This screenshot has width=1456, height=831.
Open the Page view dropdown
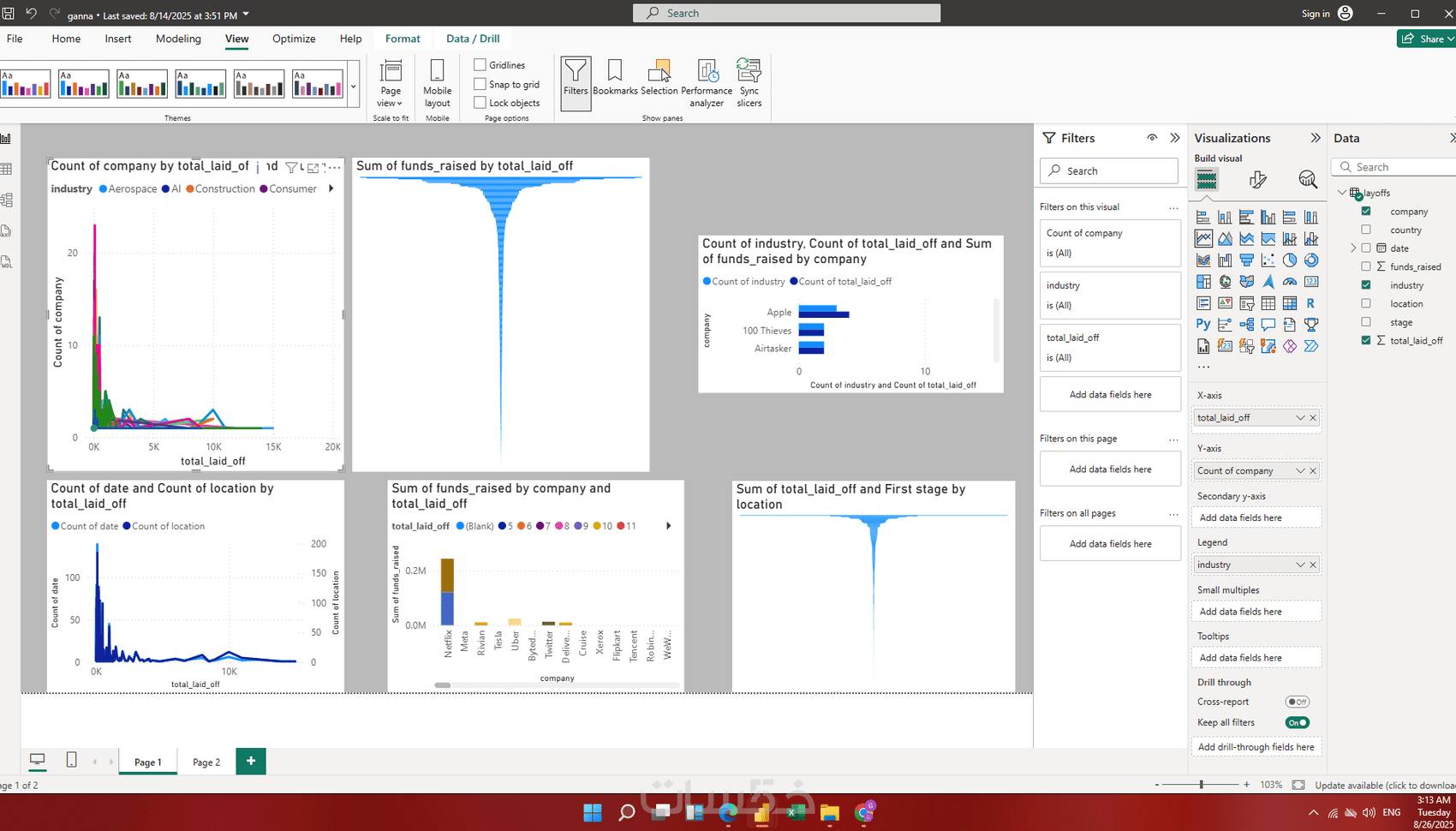391,83
